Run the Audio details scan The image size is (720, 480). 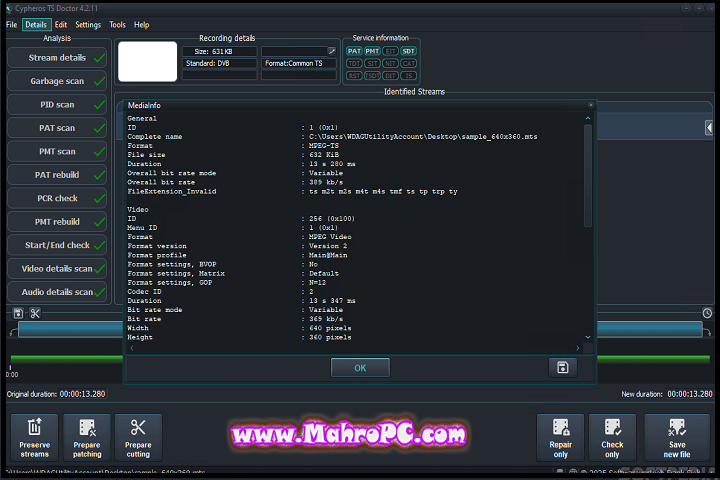coord(57,292)
